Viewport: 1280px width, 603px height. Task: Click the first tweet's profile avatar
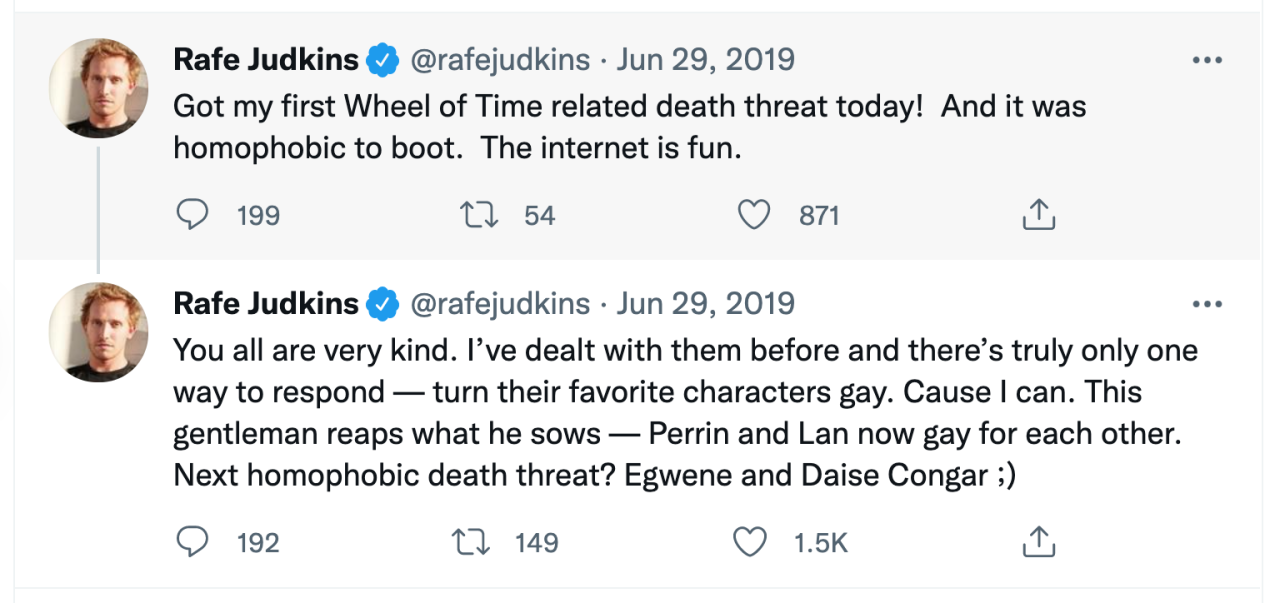[x=99, y=88]
